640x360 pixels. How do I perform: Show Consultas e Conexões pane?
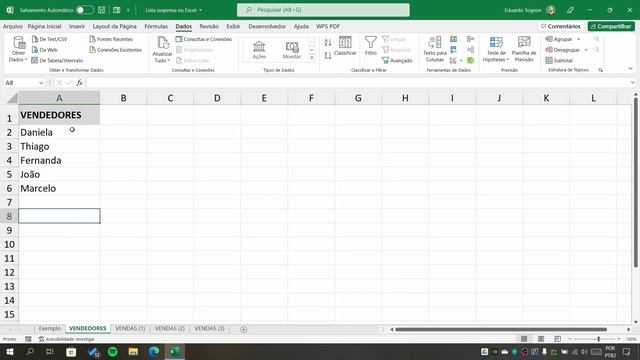(x=204, y=39)
